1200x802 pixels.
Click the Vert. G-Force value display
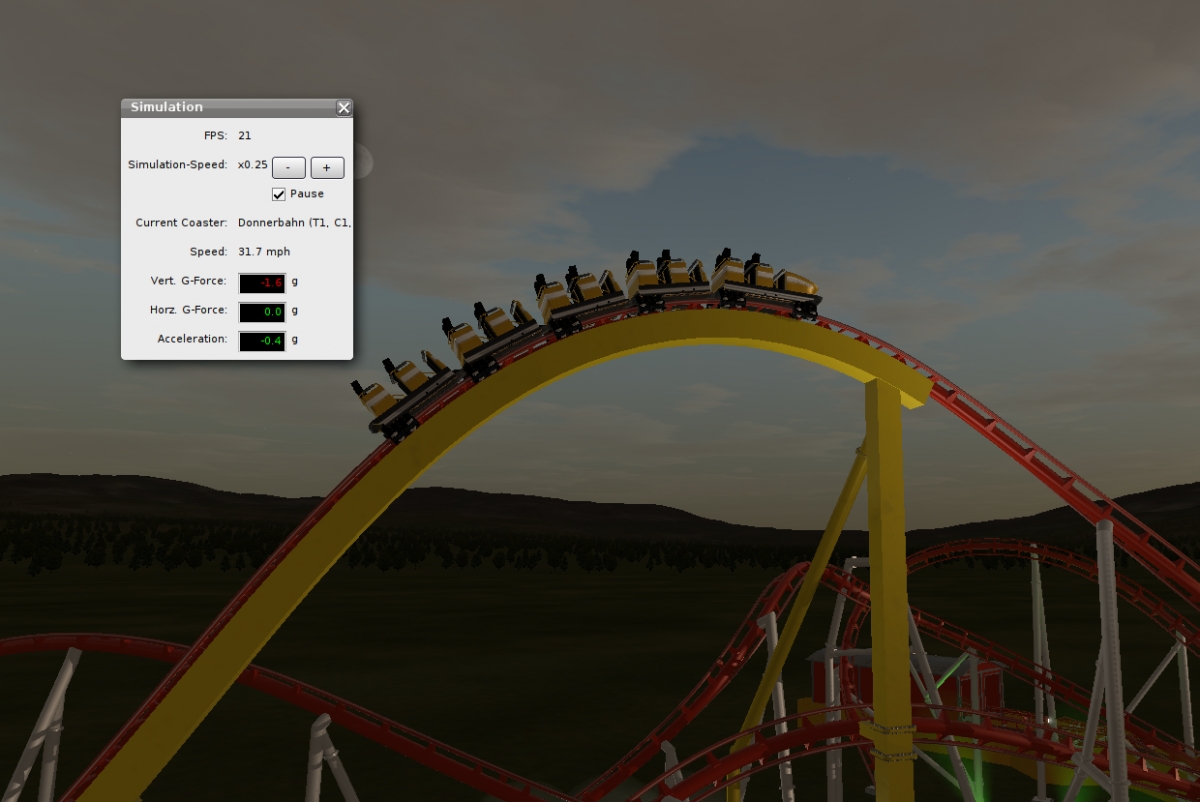[x=262, y=283]
